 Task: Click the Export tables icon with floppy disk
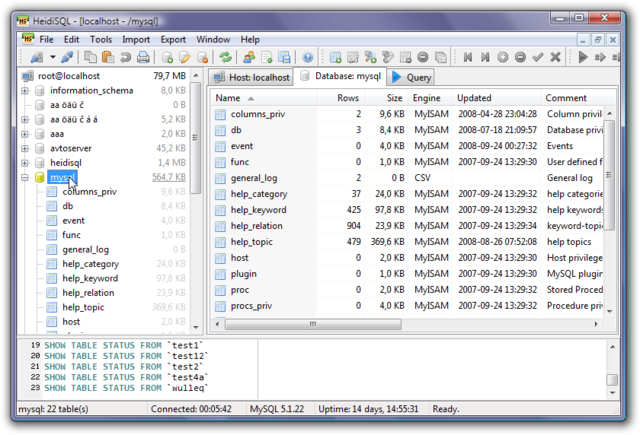point(284,57)
